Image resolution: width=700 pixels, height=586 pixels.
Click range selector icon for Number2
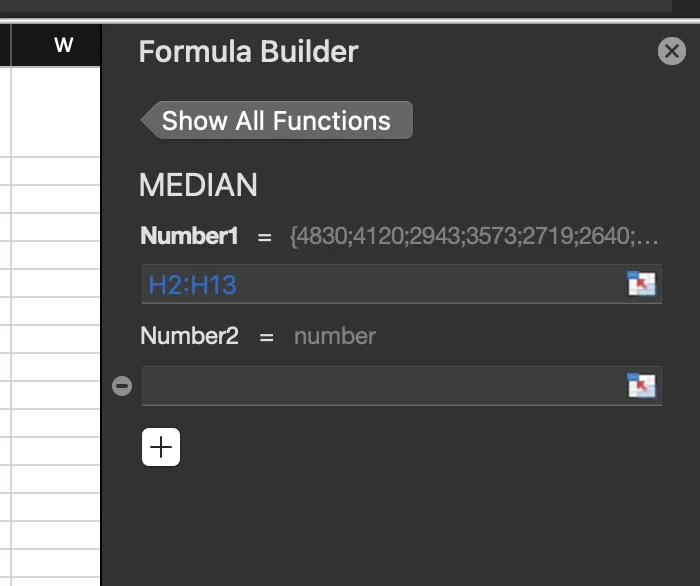[641, 385]
